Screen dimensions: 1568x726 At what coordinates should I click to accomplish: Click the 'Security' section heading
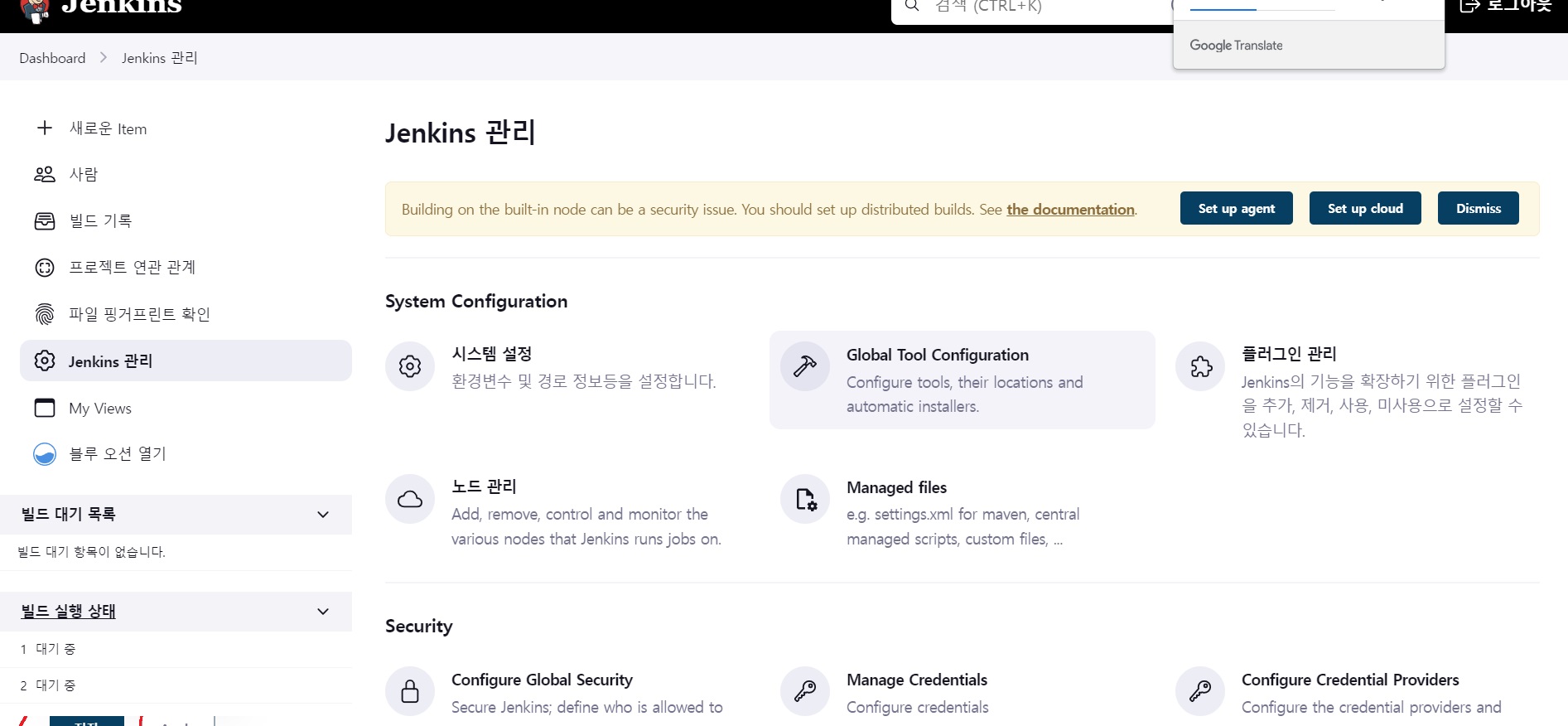pyautogui.click(x=419, y=627)
